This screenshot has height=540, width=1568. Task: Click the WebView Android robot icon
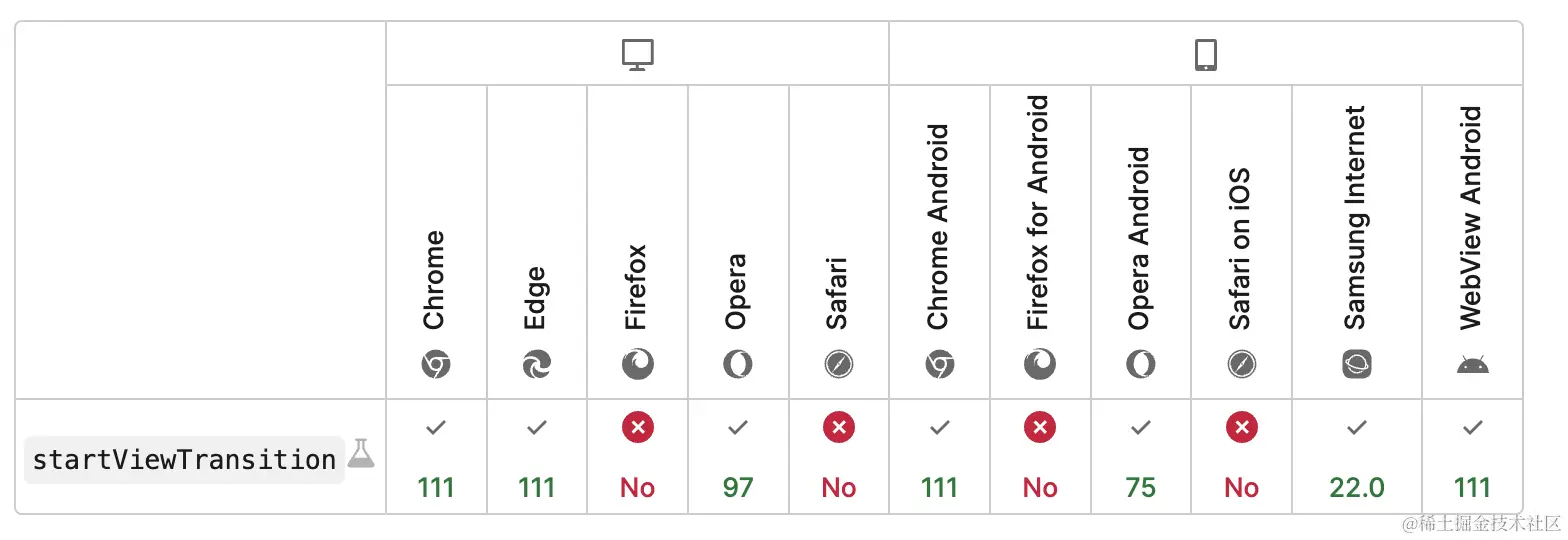pyautogui.click(x=1472, y=365)
